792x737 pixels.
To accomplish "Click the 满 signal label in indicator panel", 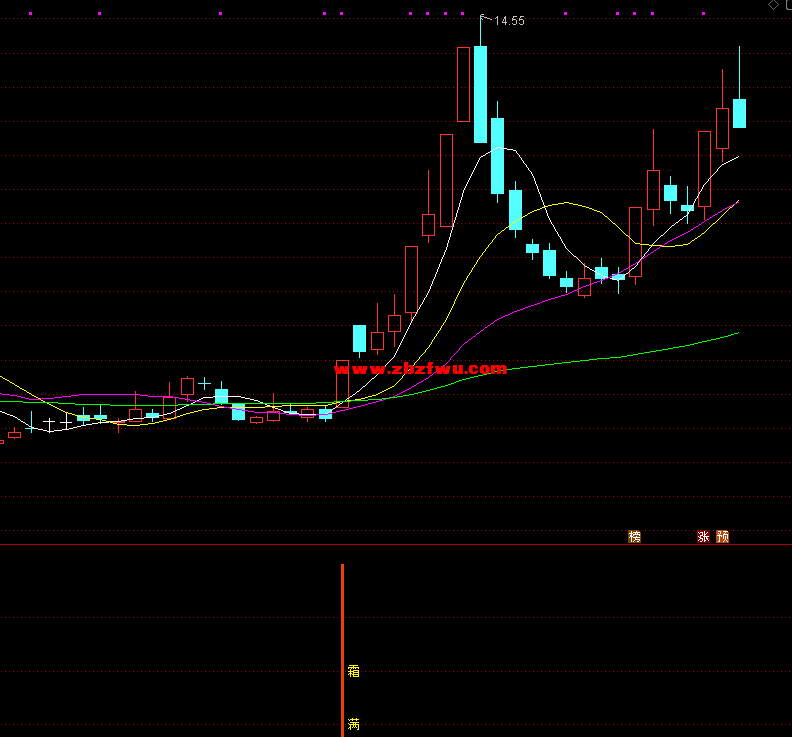I will tap(354, 725).
